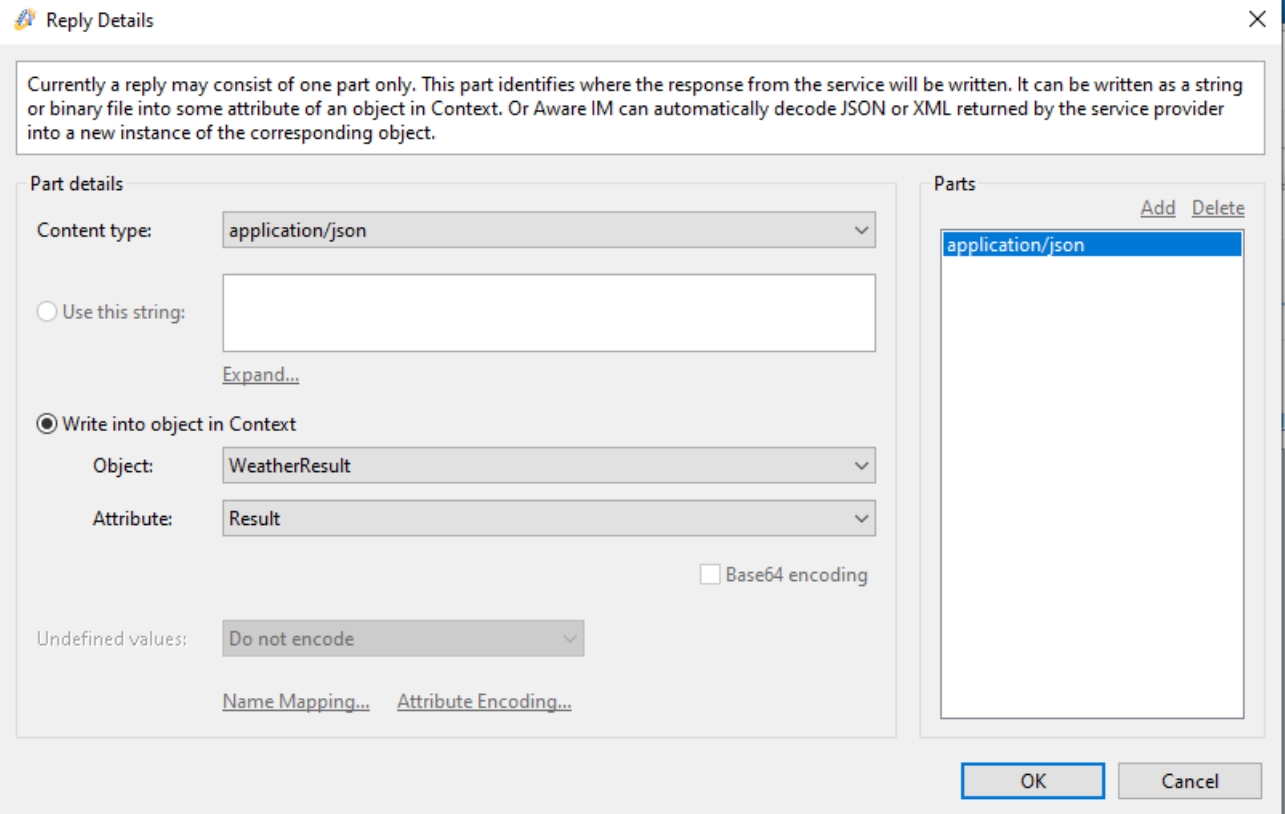Click the Cancel button

(1190, 781)
